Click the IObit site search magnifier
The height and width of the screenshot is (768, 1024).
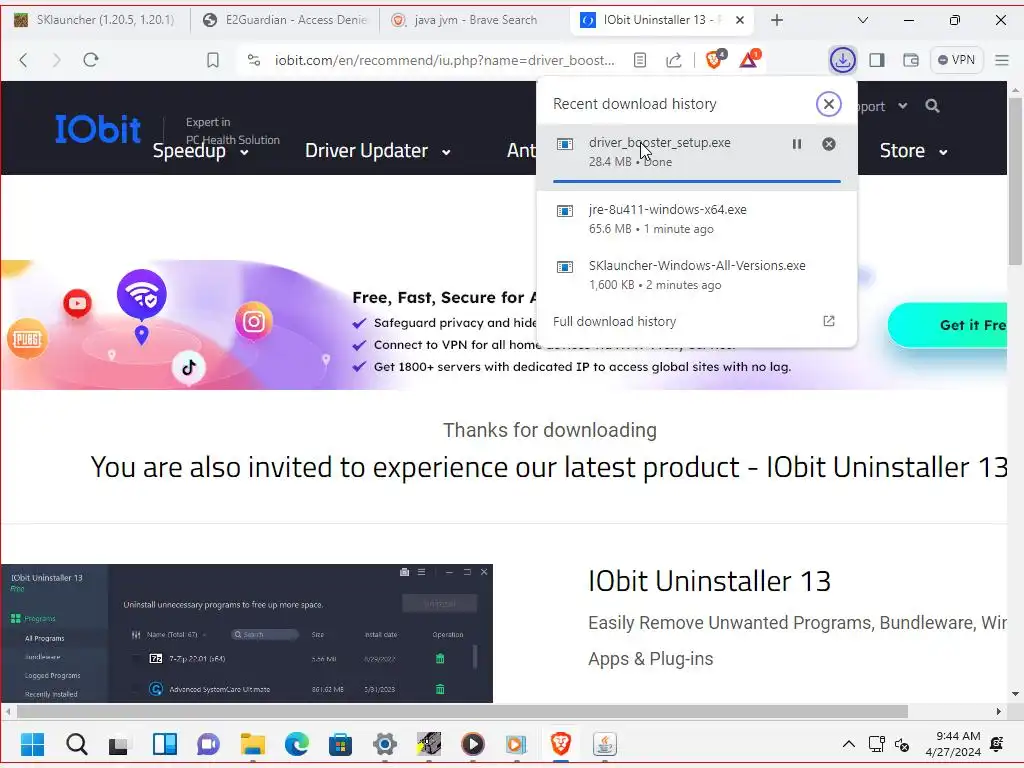click(932, 106)
